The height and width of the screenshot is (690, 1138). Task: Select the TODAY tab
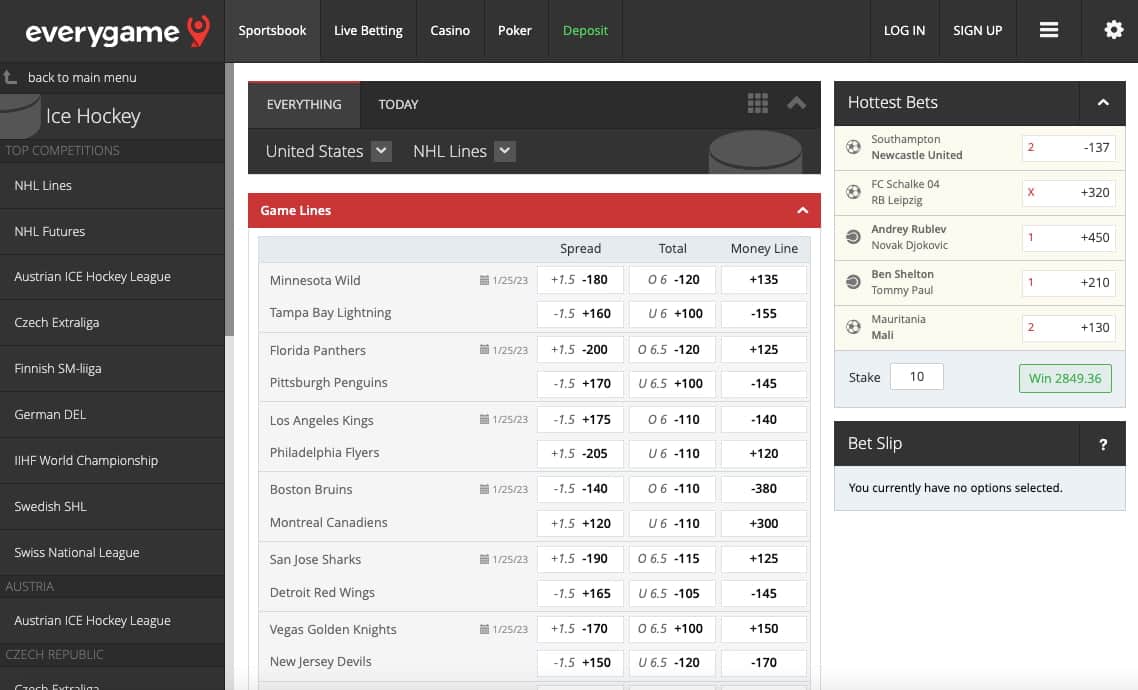pos(398,104)
